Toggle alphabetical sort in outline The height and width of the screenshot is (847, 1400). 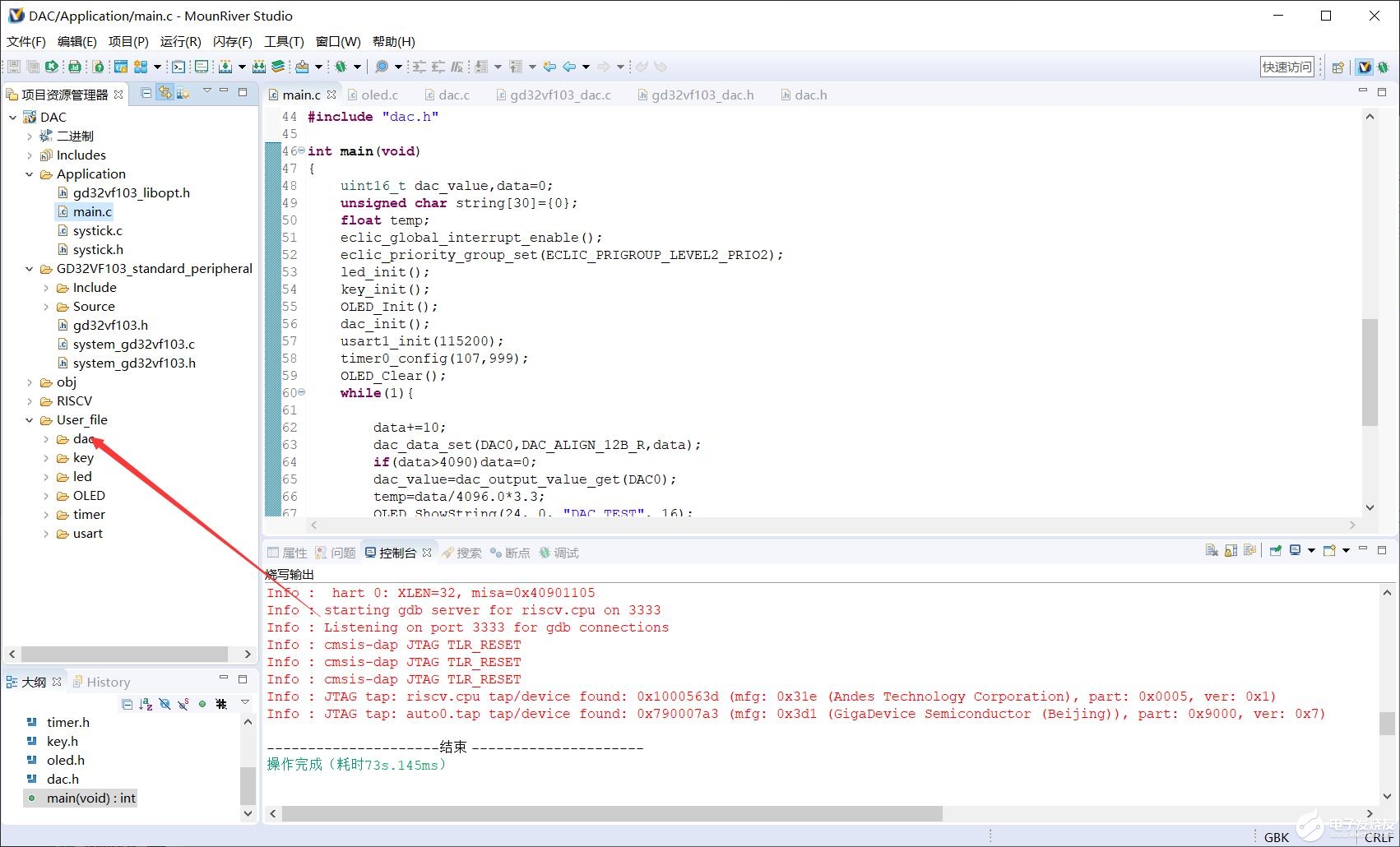pyautogui.click(x=146, y=704)
